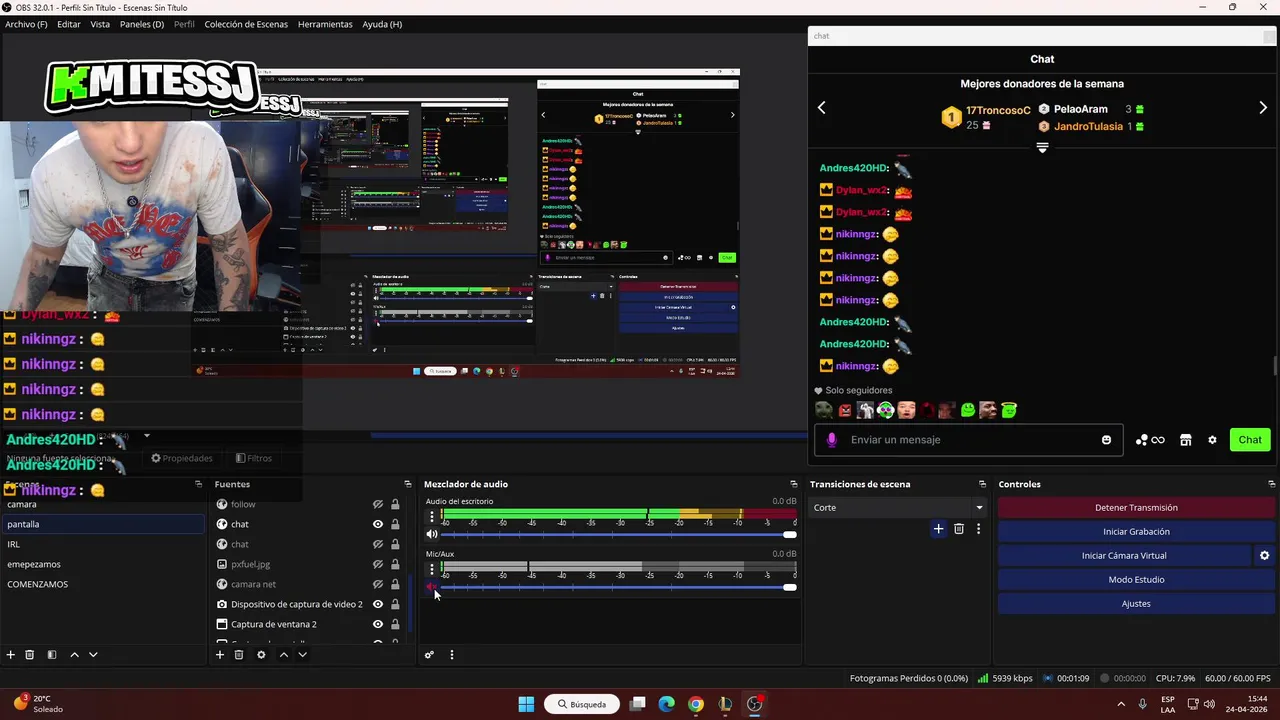Open the Editar menu
Image resolution: width=1280 pixels, height=720 pixels.
69,24
